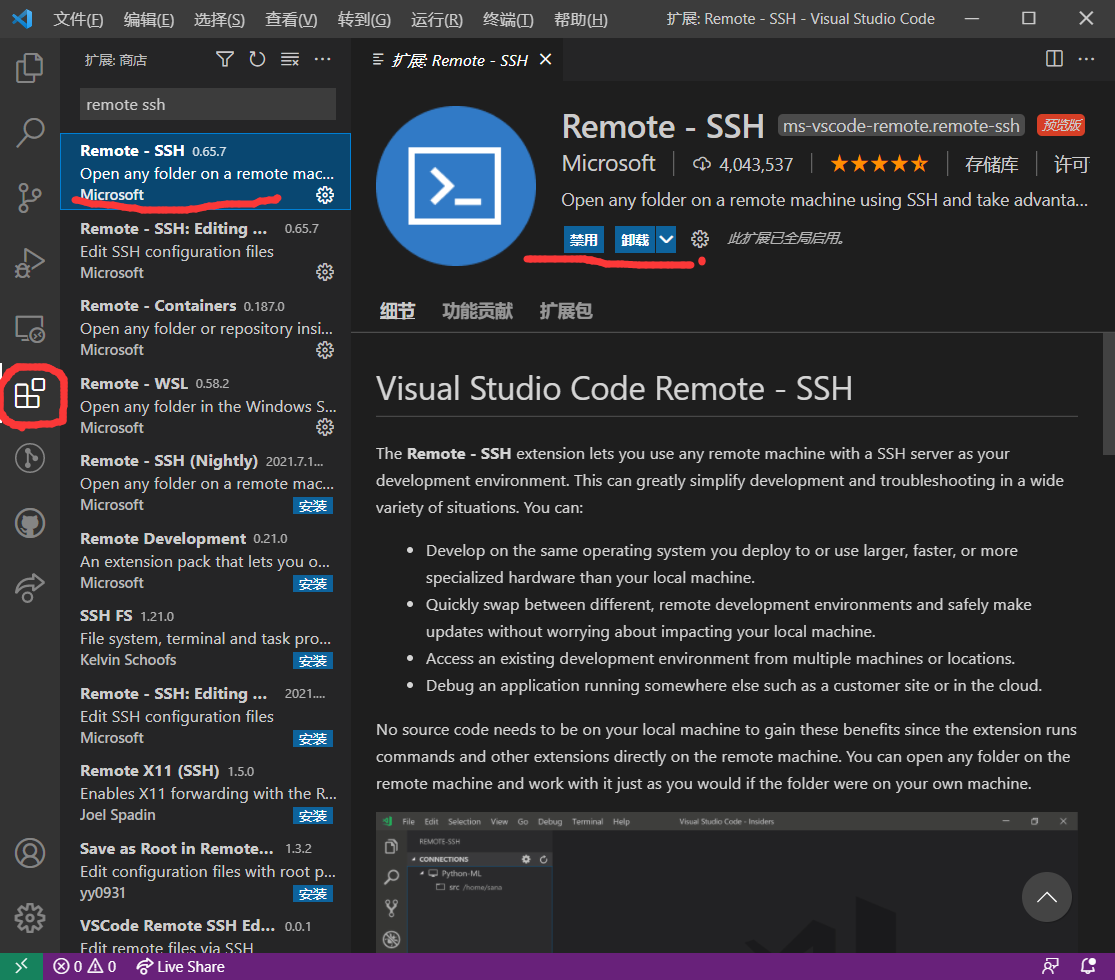Install Remote X11 (SSH) extension
1115x980 pixels.
pyautogui.click(x=313, y=816)
